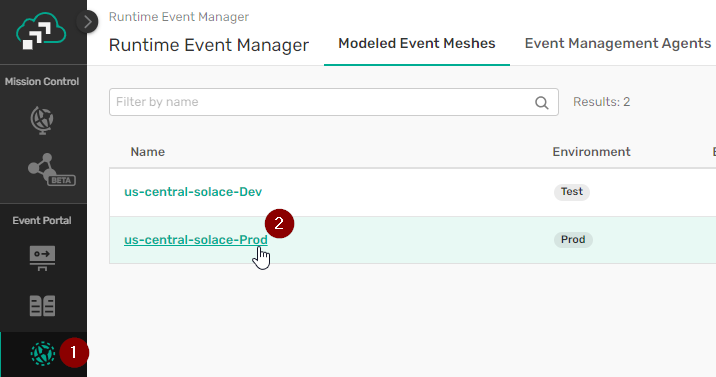Open Mesh Manager beta icon
Screen dimensions: 716x377
[x=51, y=169]
